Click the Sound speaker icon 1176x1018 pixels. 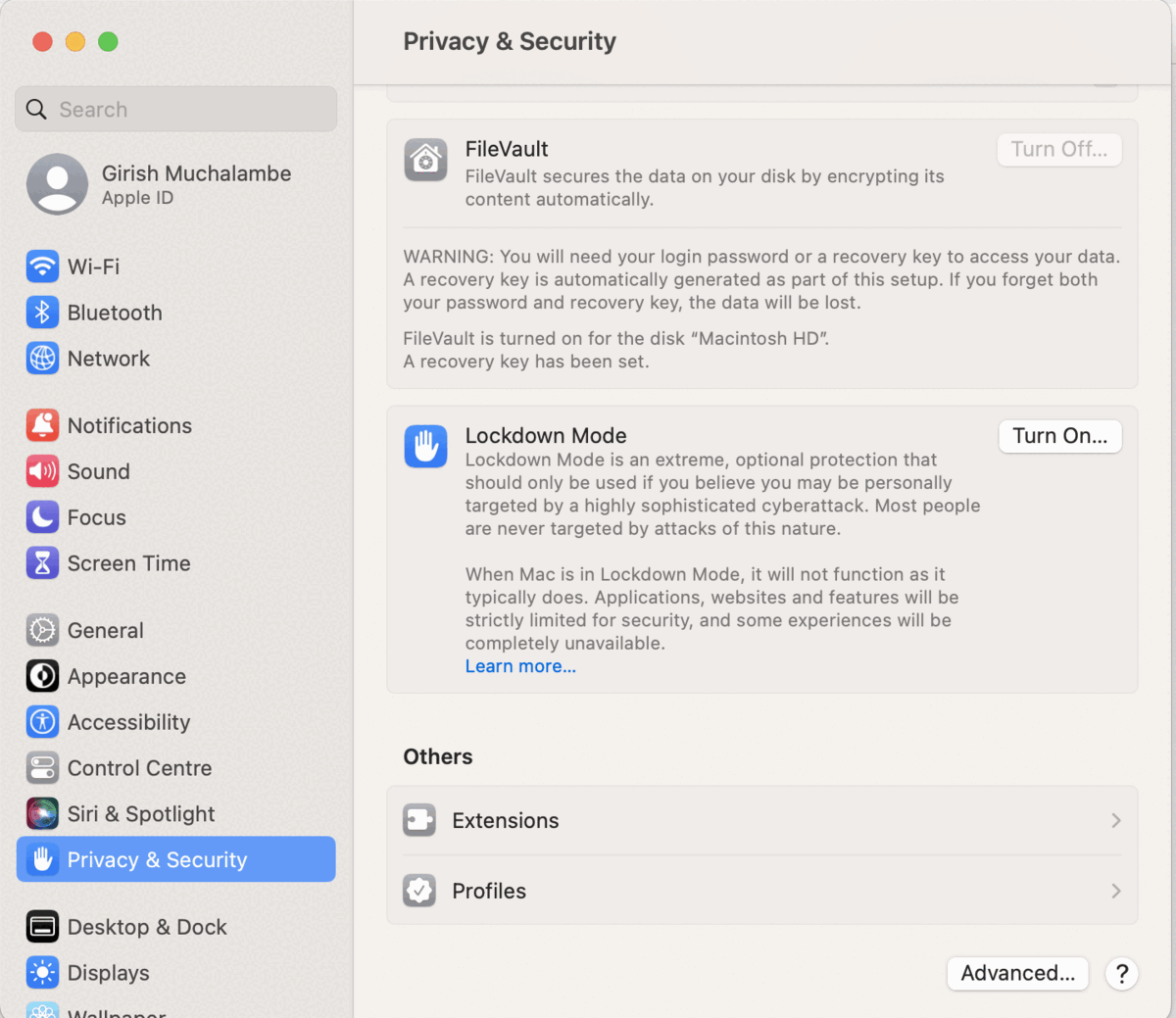(42, 471)
